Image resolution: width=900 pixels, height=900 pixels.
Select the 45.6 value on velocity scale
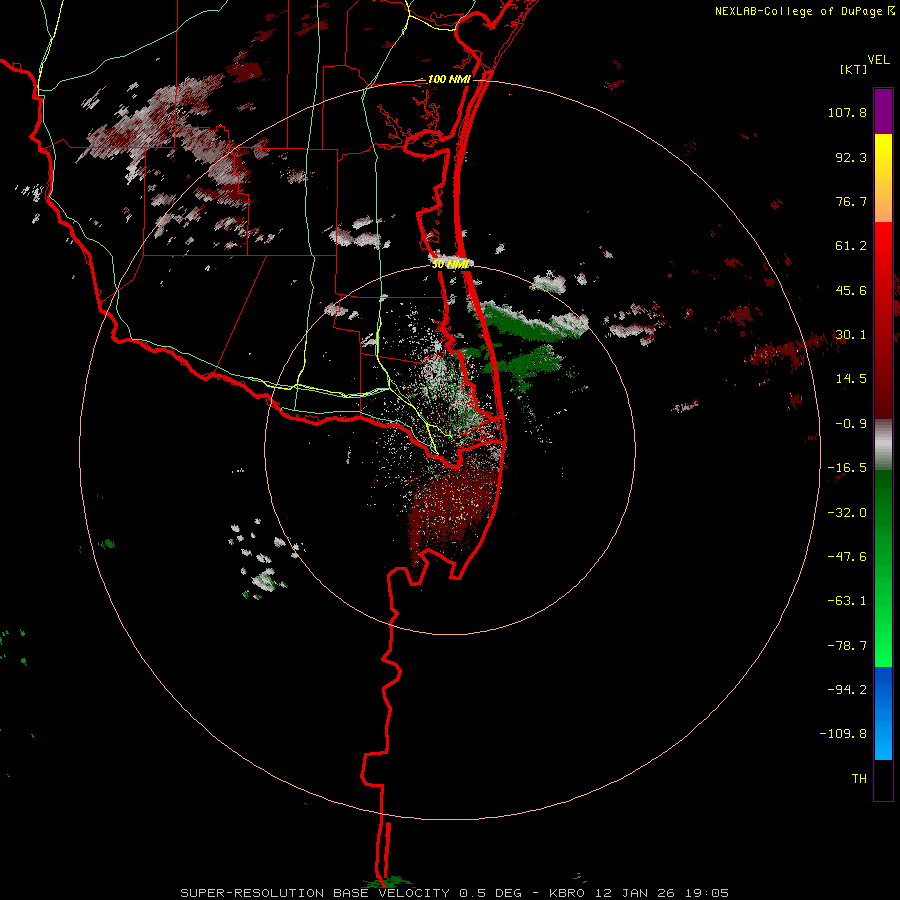pos(851,290)
